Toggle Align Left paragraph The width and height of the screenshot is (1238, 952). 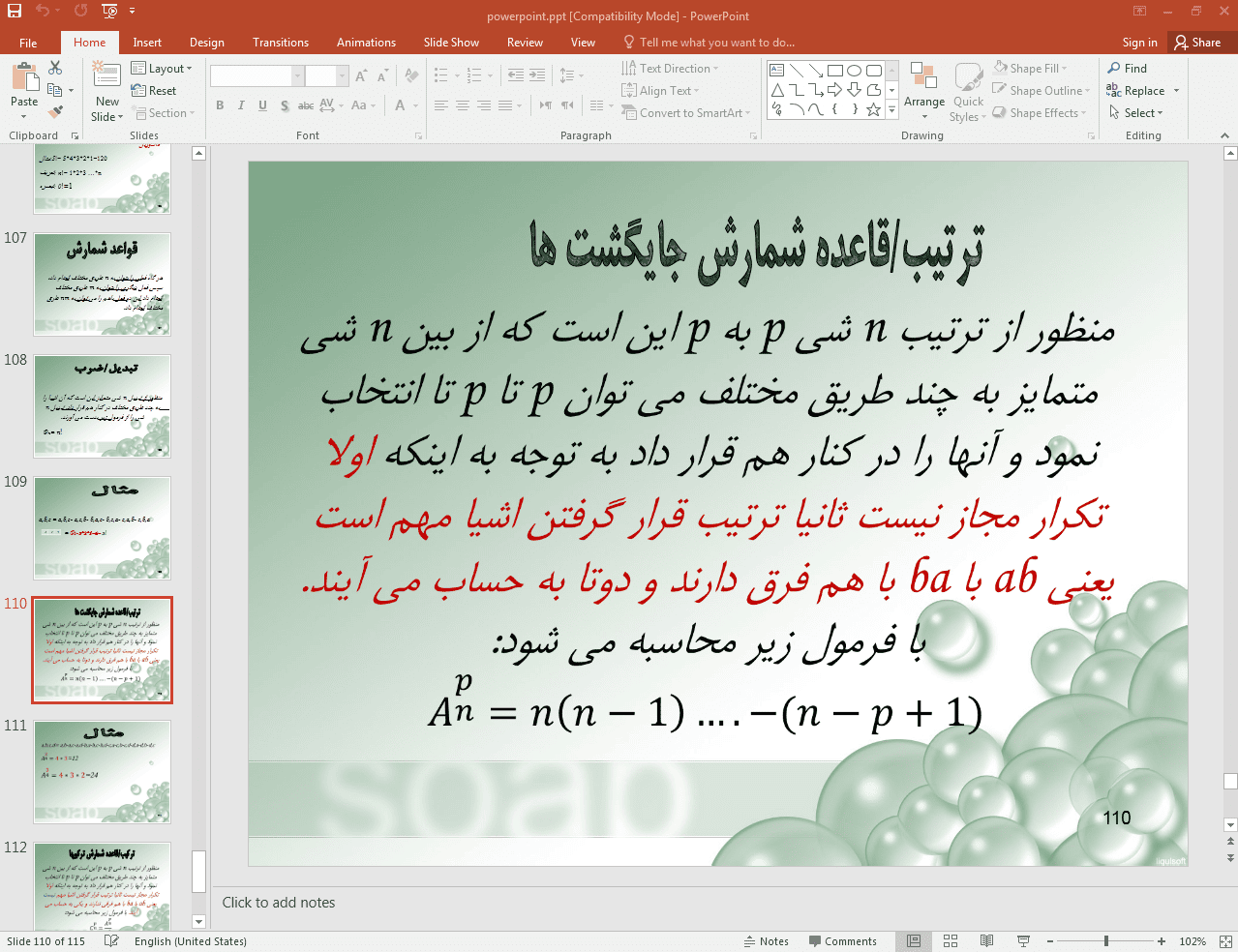coord(441,105)
